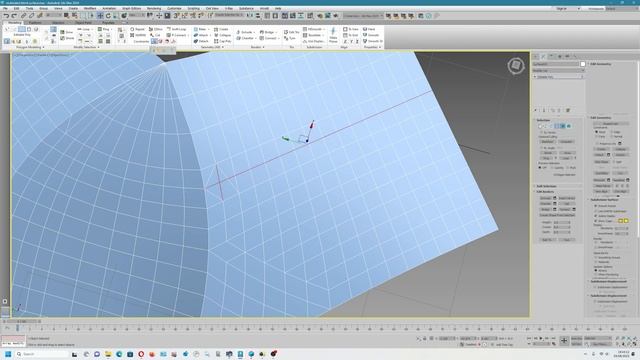Click the large Set Keys plus button
This screenshot has height=360, width=640.
(x=564, y=340)
